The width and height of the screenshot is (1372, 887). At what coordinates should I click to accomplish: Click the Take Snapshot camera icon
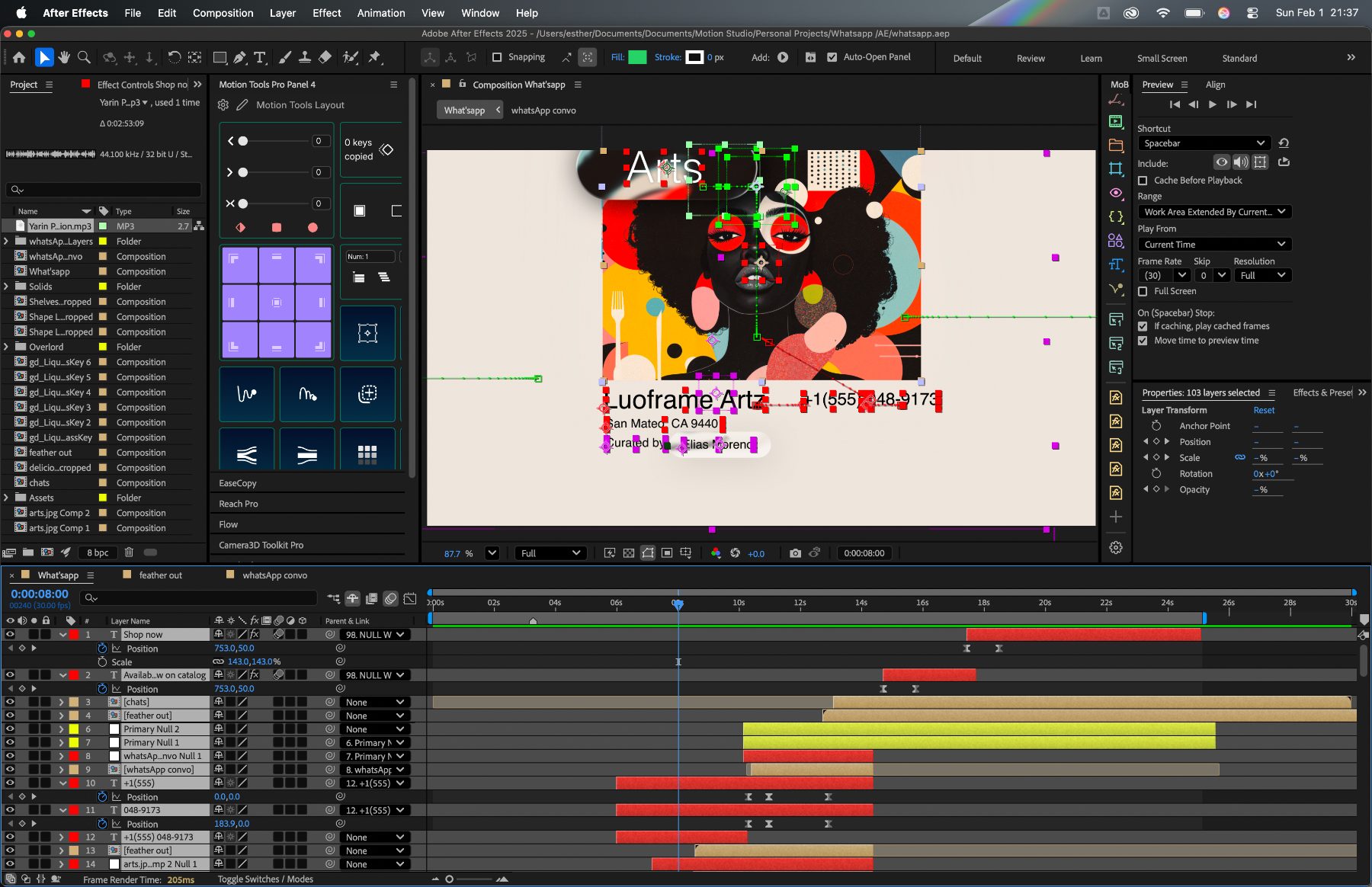(795, 553)
